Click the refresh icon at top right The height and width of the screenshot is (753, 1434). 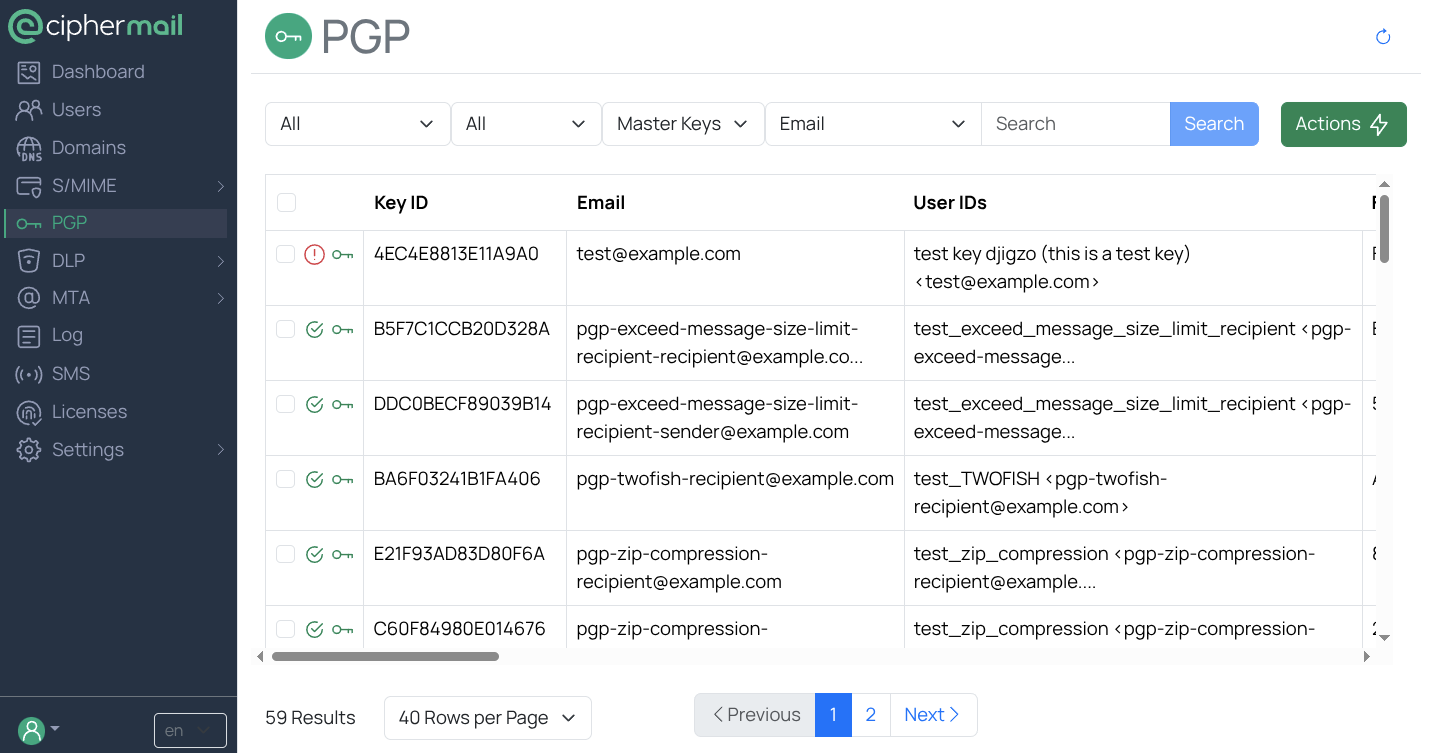(x=1383, y=37)
